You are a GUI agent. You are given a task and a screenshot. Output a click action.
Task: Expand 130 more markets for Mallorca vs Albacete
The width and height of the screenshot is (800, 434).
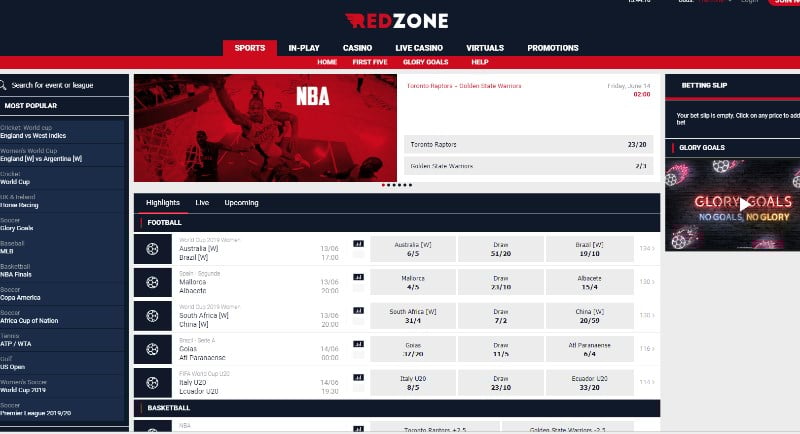(647, 282)
